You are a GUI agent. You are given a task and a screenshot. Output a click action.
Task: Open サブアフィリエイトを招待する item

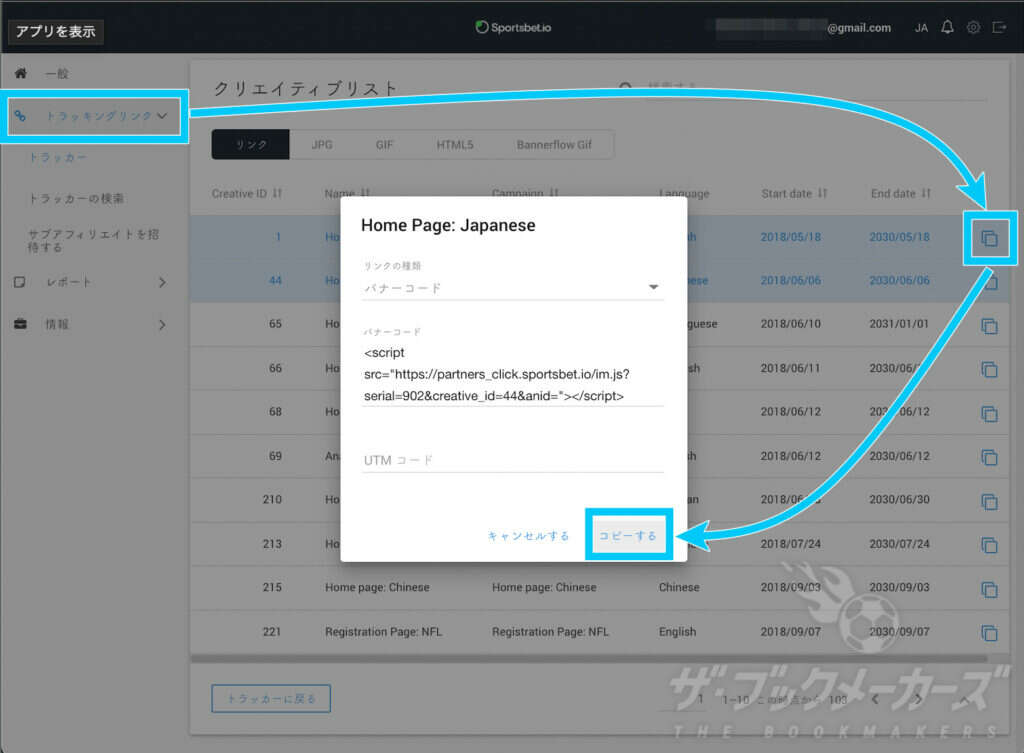click(x=93, y=240)
